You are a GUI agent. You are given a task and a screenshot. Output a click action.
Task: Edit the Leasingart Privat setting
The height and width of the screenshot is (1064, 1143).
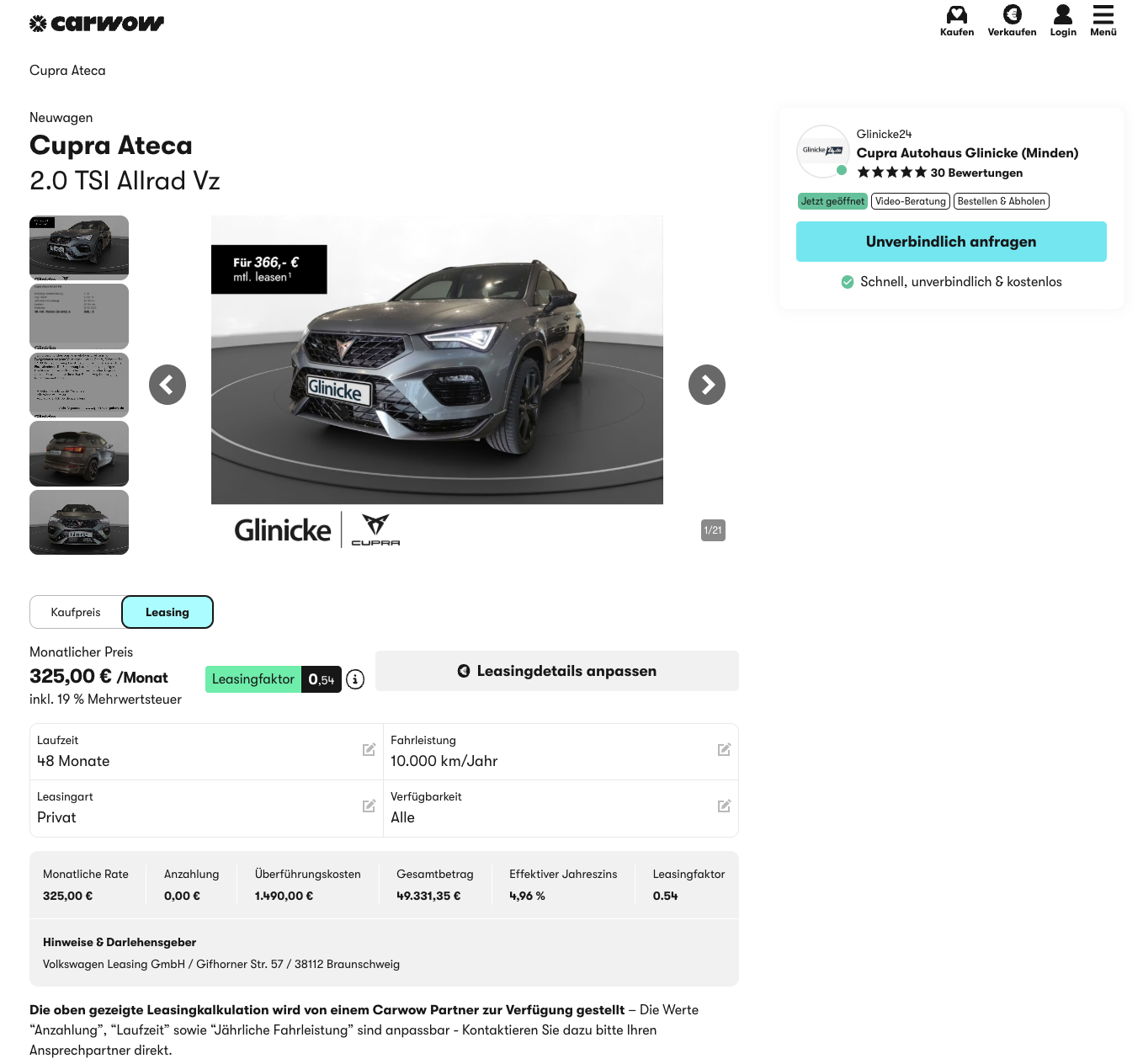pos(369,806)
